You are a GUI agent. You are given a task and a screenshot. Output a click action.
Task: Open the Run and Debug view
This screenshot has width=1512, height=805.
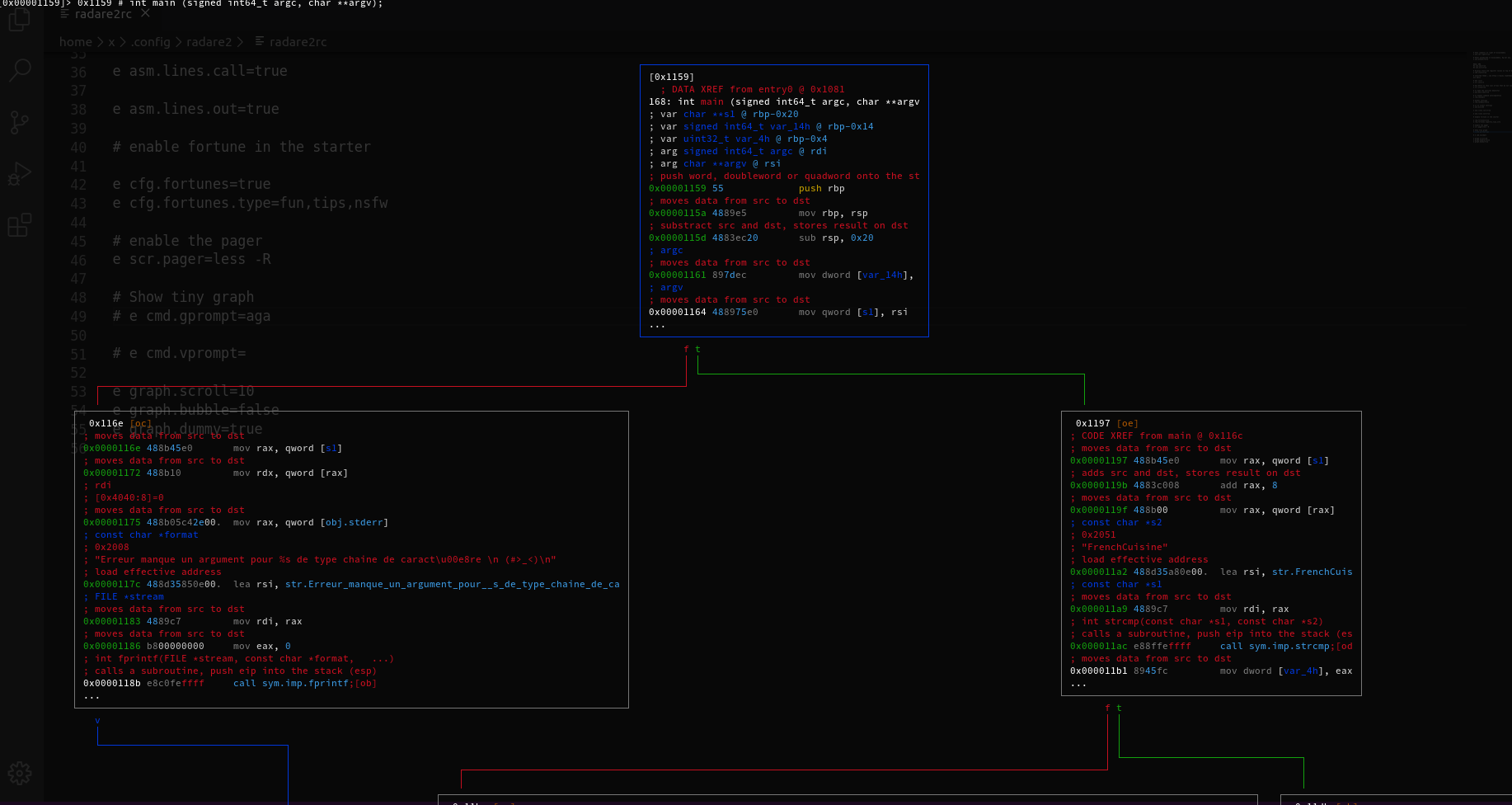click(20, 174)
